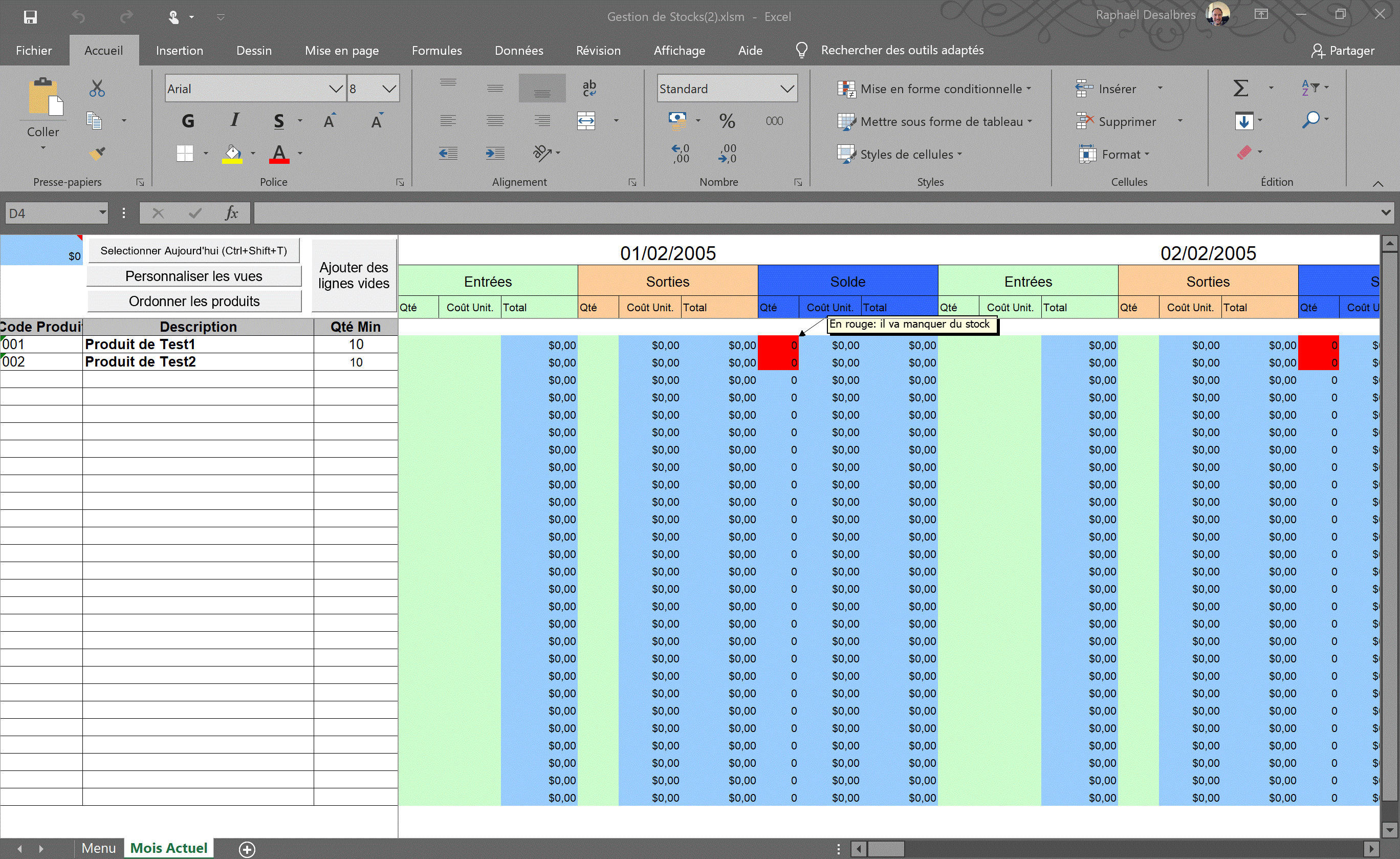Click the insert function fx icon
This screenshot has height=859, width=1400.
[231, 213]
